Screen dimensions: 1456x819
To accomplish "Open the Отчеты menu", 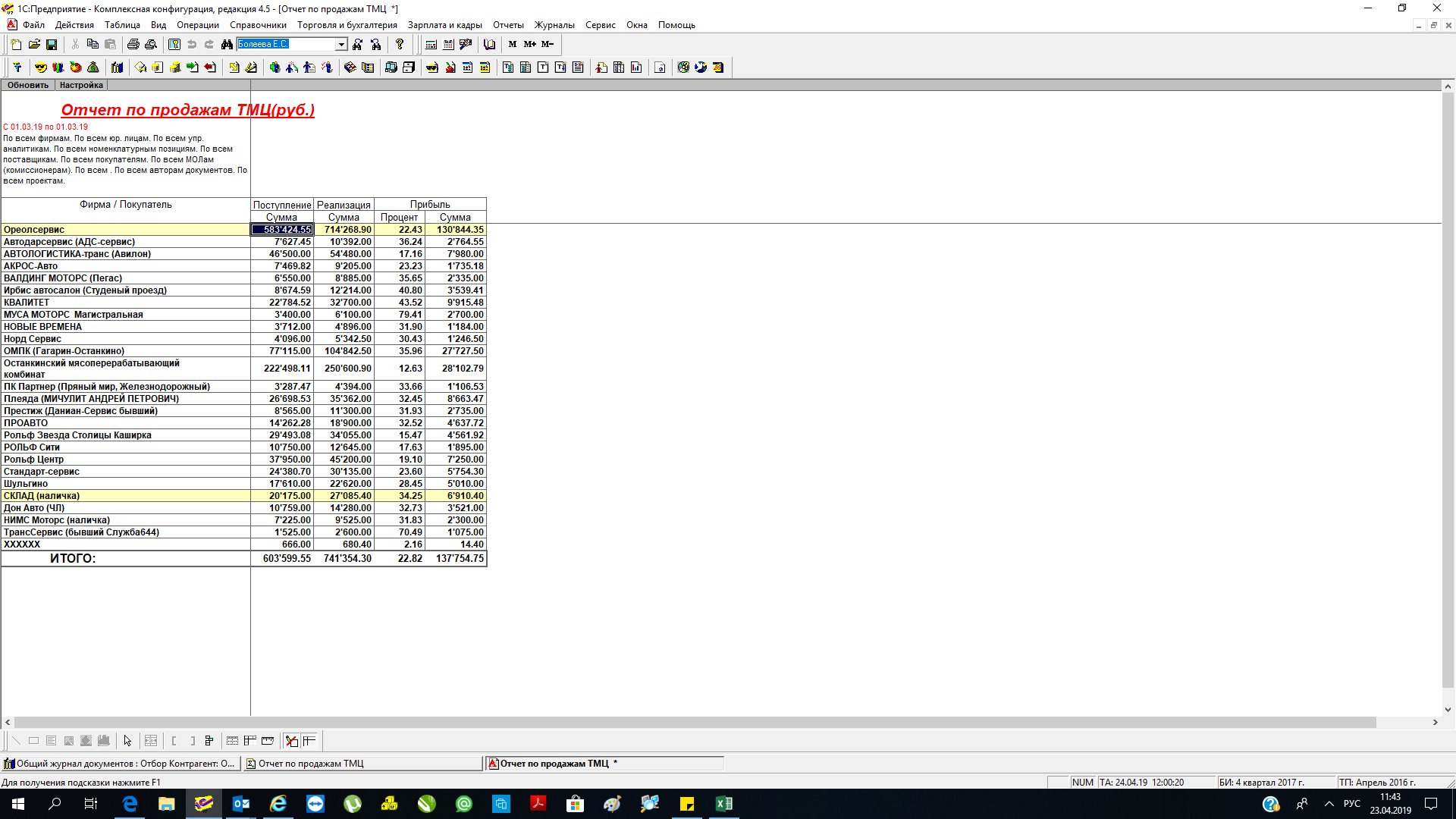I will click(508, 25).
